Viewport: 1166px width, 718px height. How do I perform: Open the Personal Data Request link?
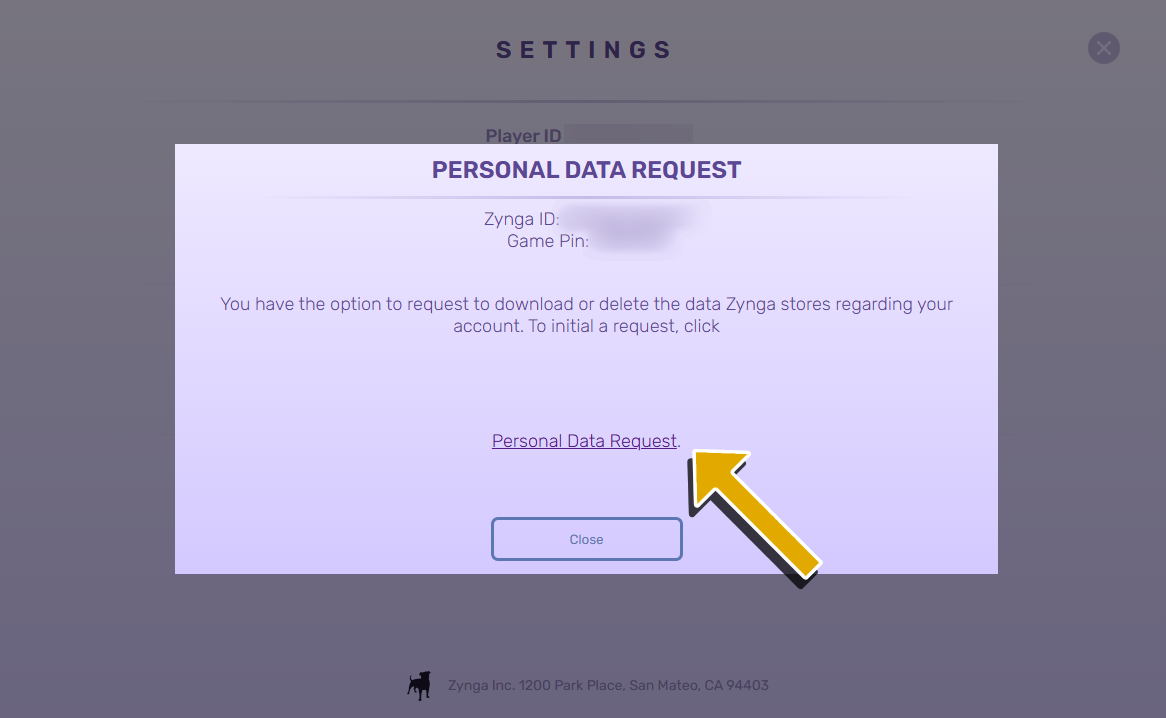[x=584, y=441]
